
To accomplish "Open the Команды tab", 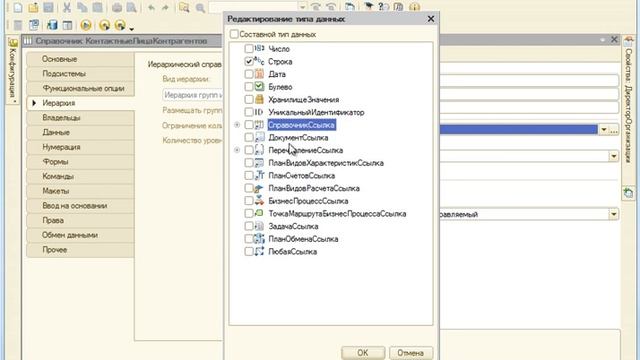I will coord(80,177).
